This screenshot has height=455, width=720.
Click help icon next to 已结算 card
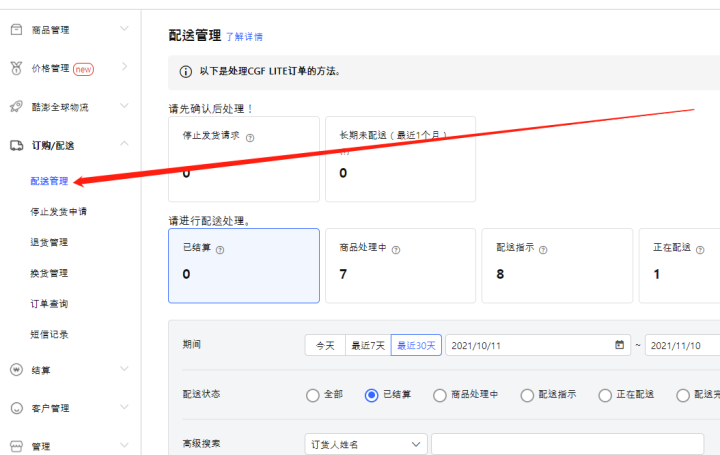tap(220, 250)
